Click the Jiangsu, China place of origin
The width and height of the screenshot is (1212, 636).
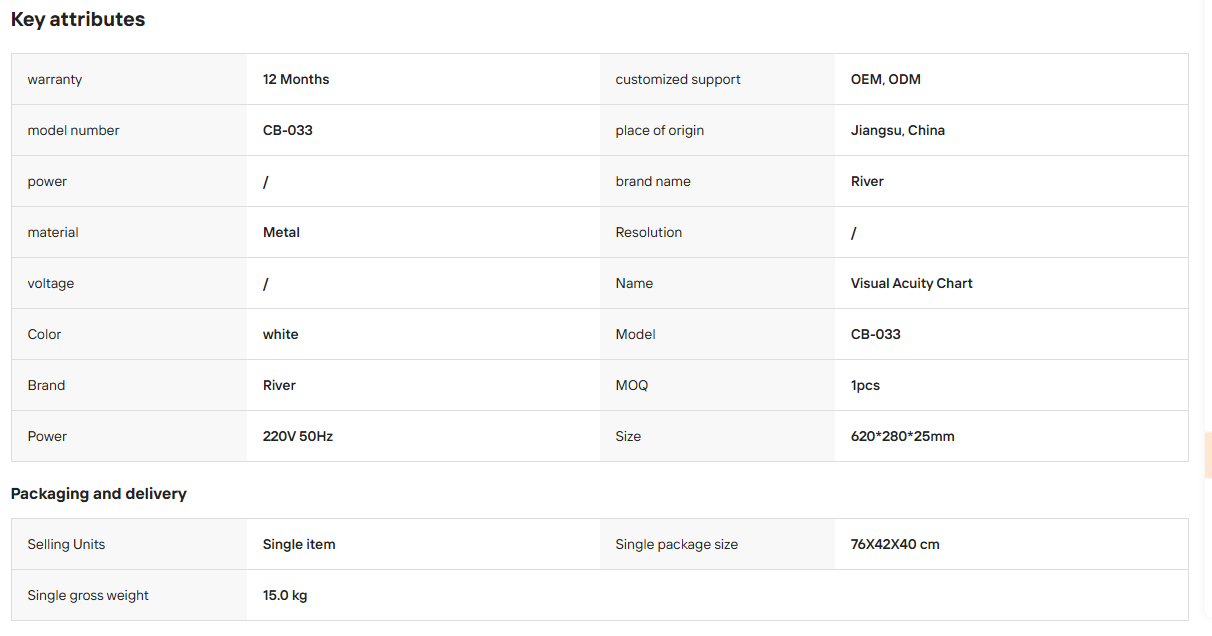coord(898,130)
